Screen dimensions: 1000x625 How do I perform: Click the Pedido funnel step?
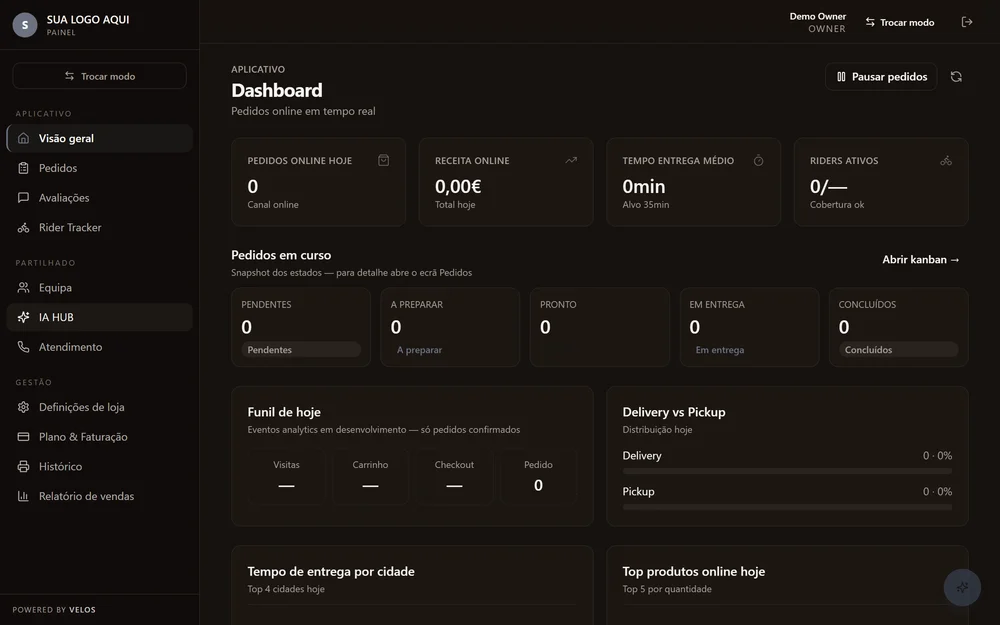point(538,477)
